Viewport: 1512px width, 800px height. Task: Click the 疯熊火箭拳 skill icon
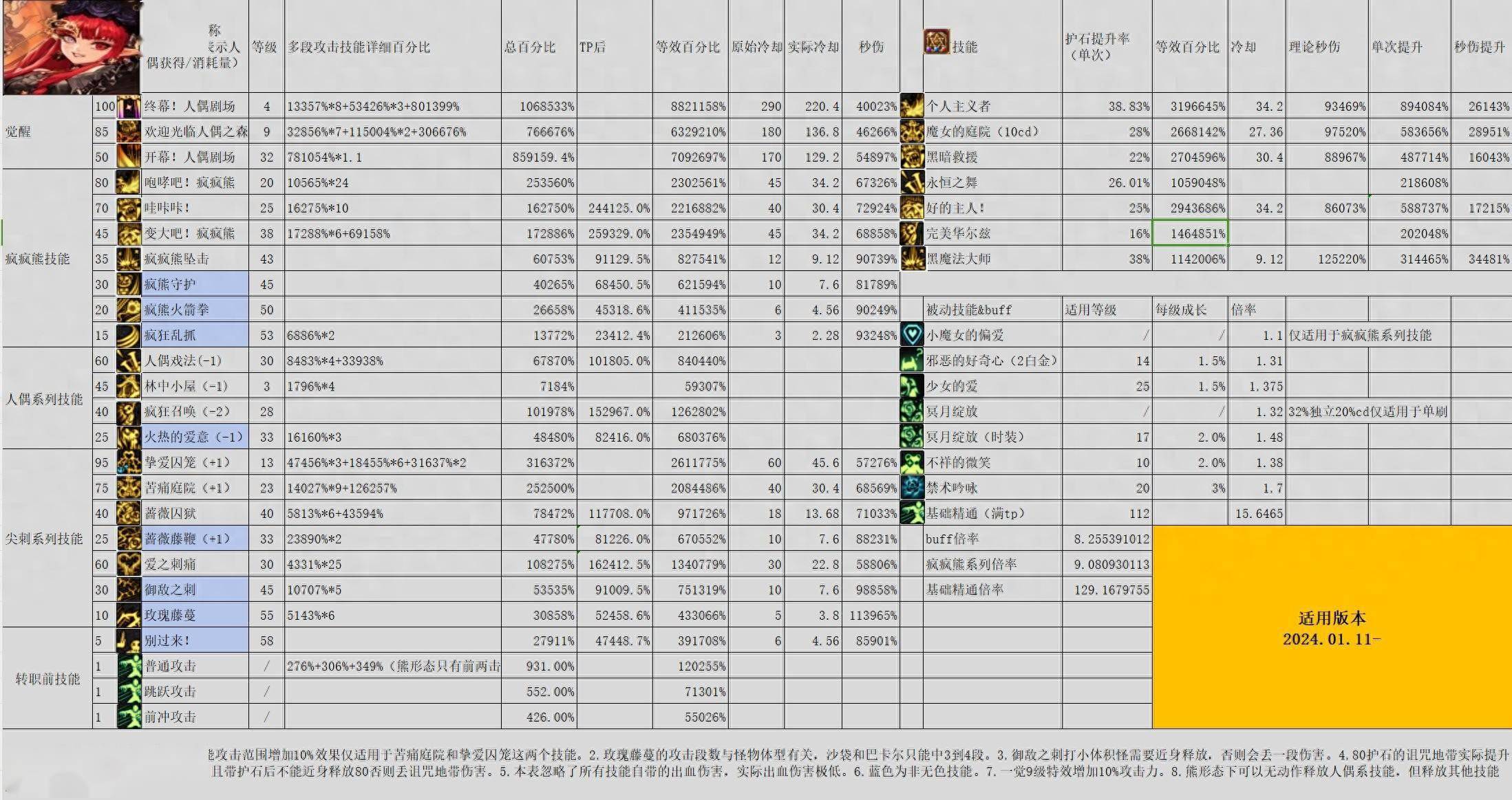pyautogui.click(x=129, y=310)
